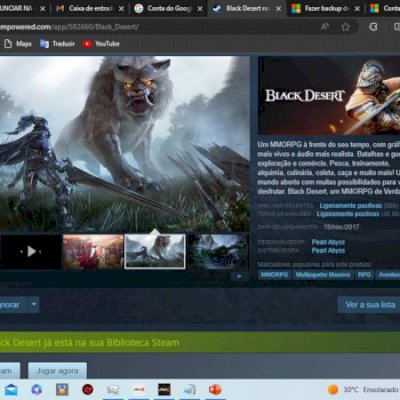Image resolution: width=400 pixels, height=400 pixels.
Task: Open the publisher Pearl Abyss link
Action: 328,250
